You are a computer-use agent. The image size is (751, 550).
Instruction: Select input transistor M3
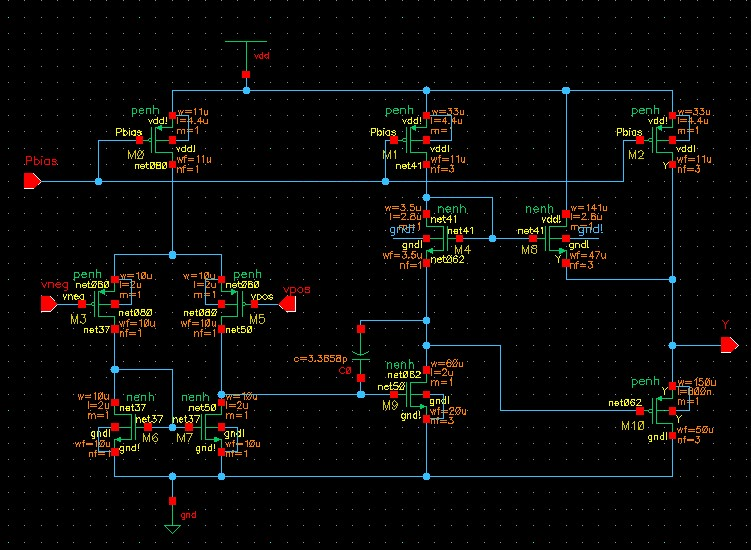(x=103, y=304)
